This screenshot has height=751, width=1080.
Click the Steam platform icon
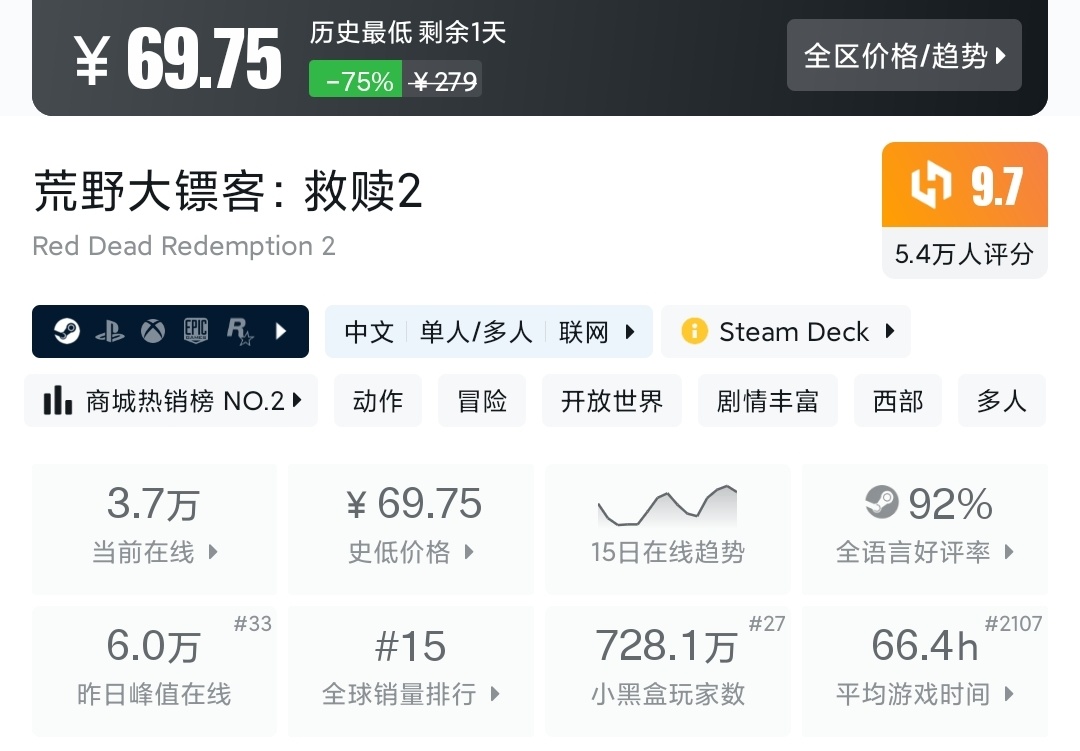coord(67,331)
